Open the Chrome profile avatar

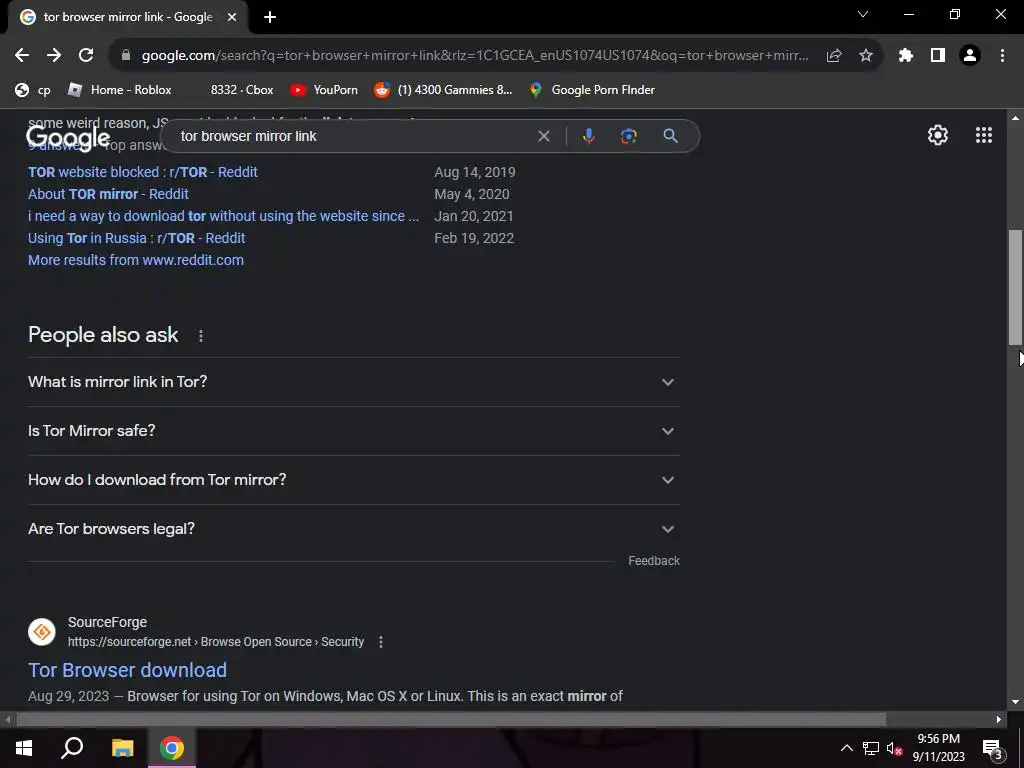point(970,56)
